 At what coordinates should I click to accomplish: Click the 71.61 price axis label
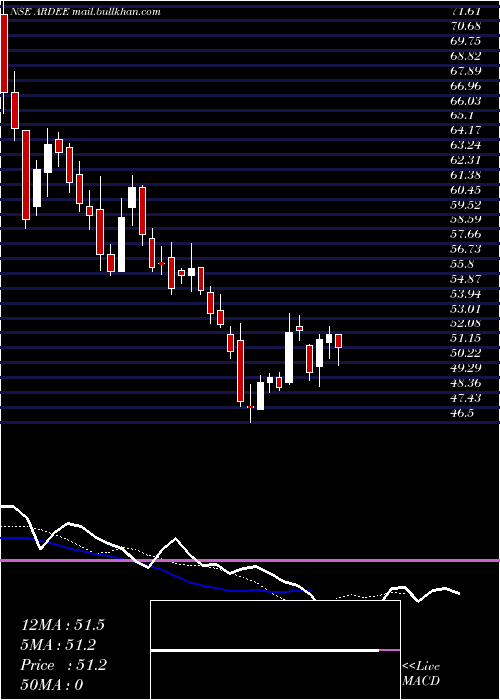click(x=466, y=12)
